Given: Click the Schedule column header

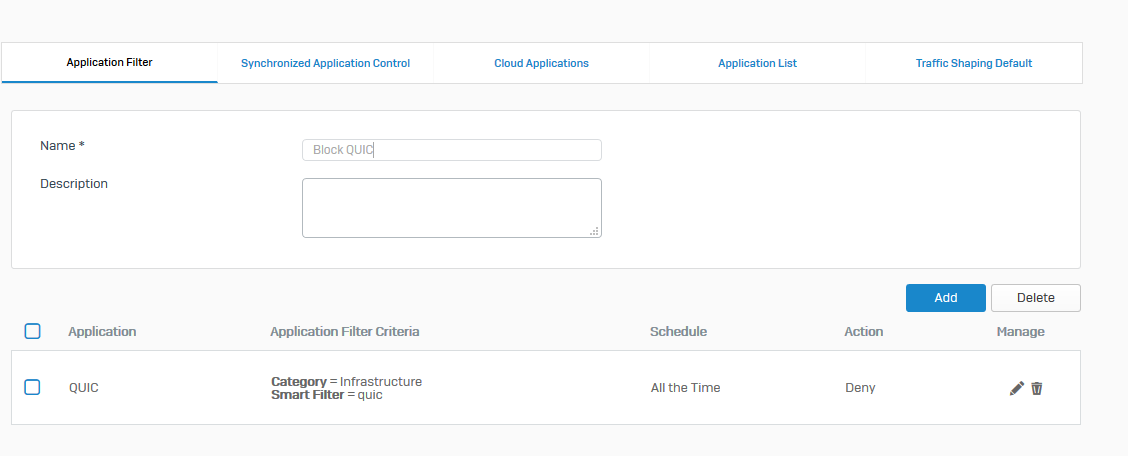Looking at the screenshot, I should [678, 331].
